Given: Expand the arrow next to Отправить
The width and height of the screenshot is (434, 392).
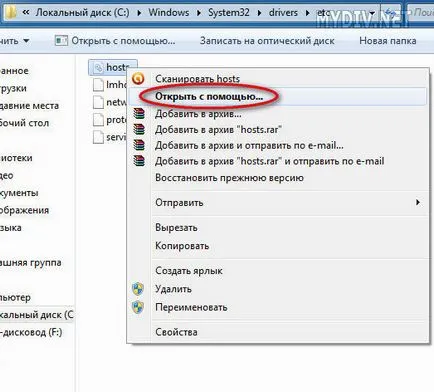Looking at the screenshot, I should point(418,202).
